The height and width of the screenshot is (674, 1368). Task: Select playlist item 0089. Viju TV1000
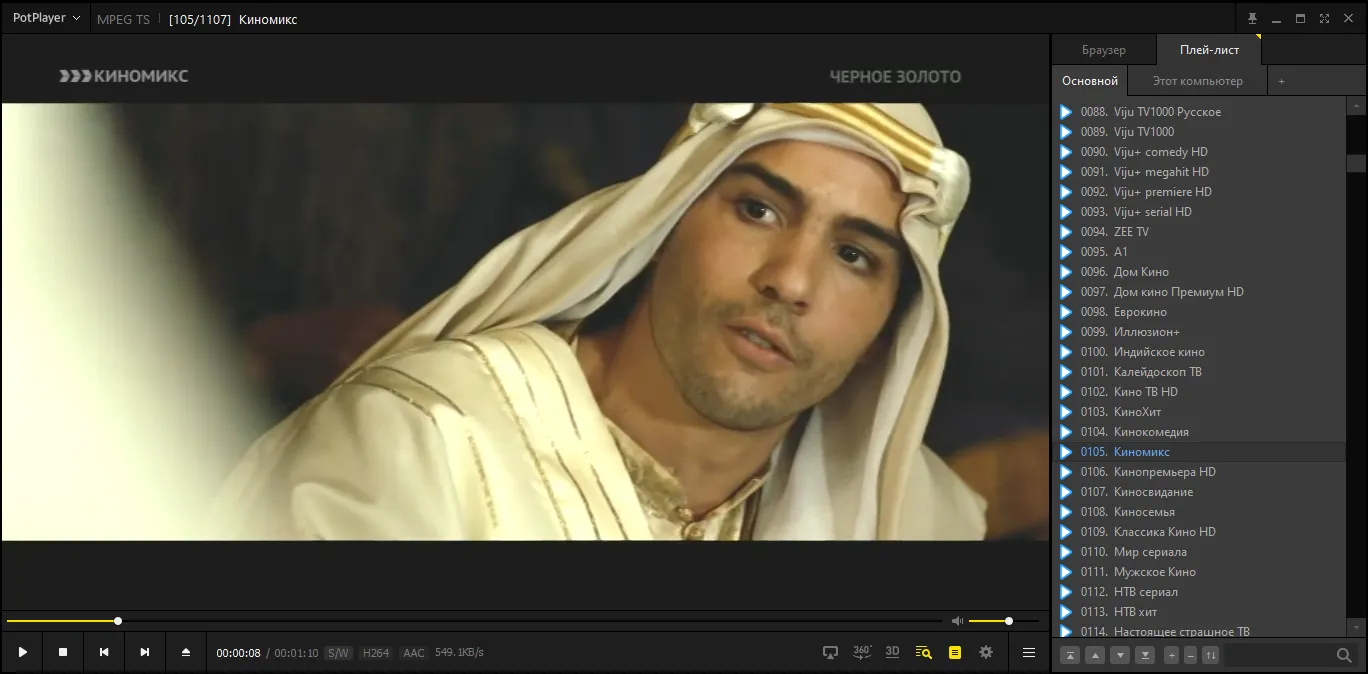pos(1199,132)
